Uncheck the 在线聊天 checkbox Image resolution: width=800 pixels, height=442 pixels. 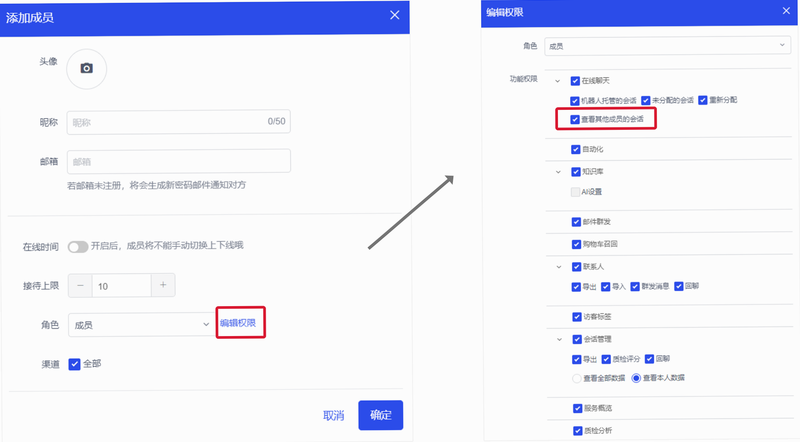point(575,81)
